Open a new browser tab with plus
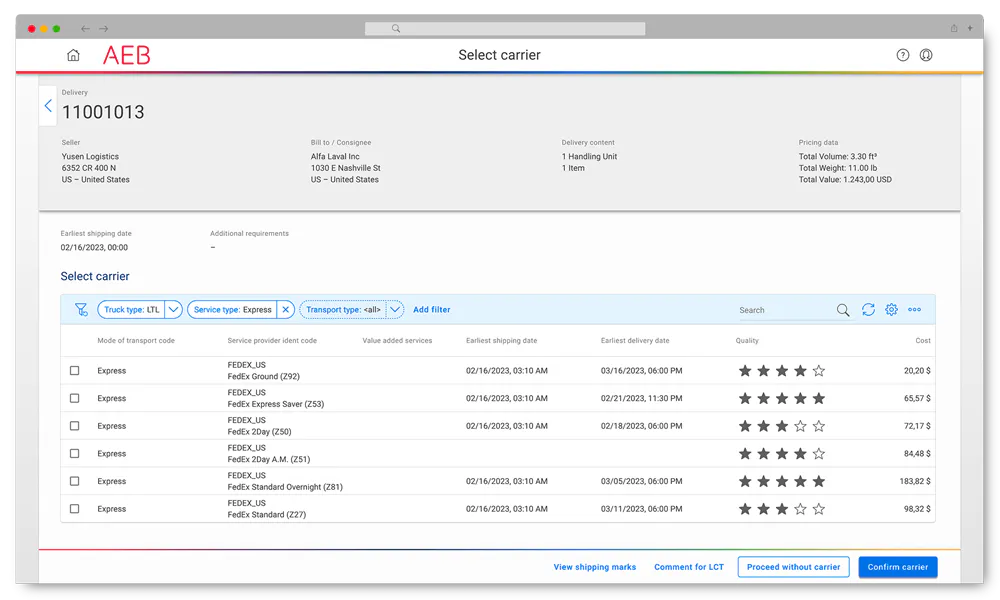The width and height of the screenshot is (1000, 600). click(x=970, y=28)
